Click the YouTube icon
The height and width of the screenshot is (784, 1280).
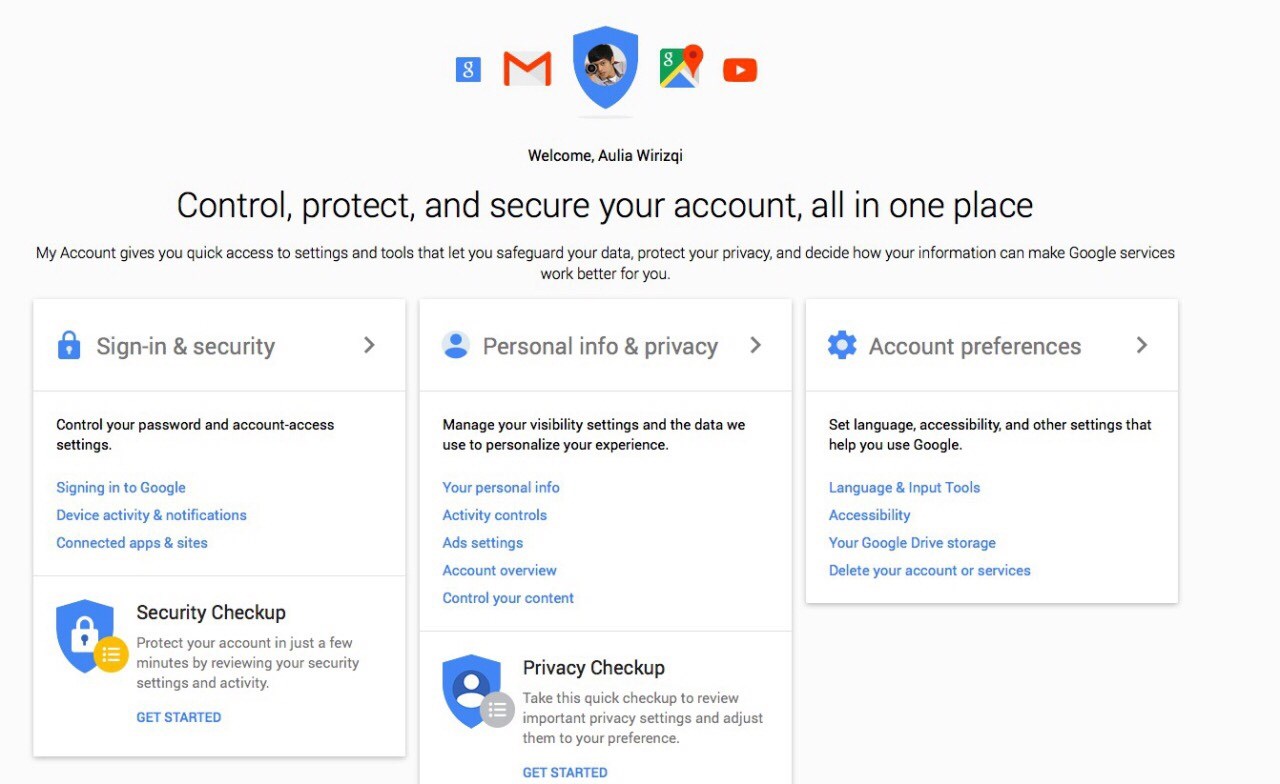pyautogui.click(x=740, y=70)
